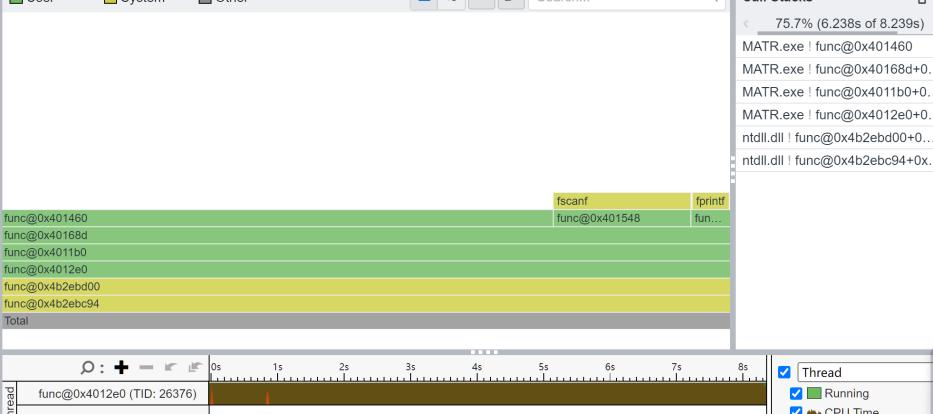Click the red CPU spike near 1s on the timeline
This screenshot has width=933, height=414.
pyautogui.click(x=268, y=398)
